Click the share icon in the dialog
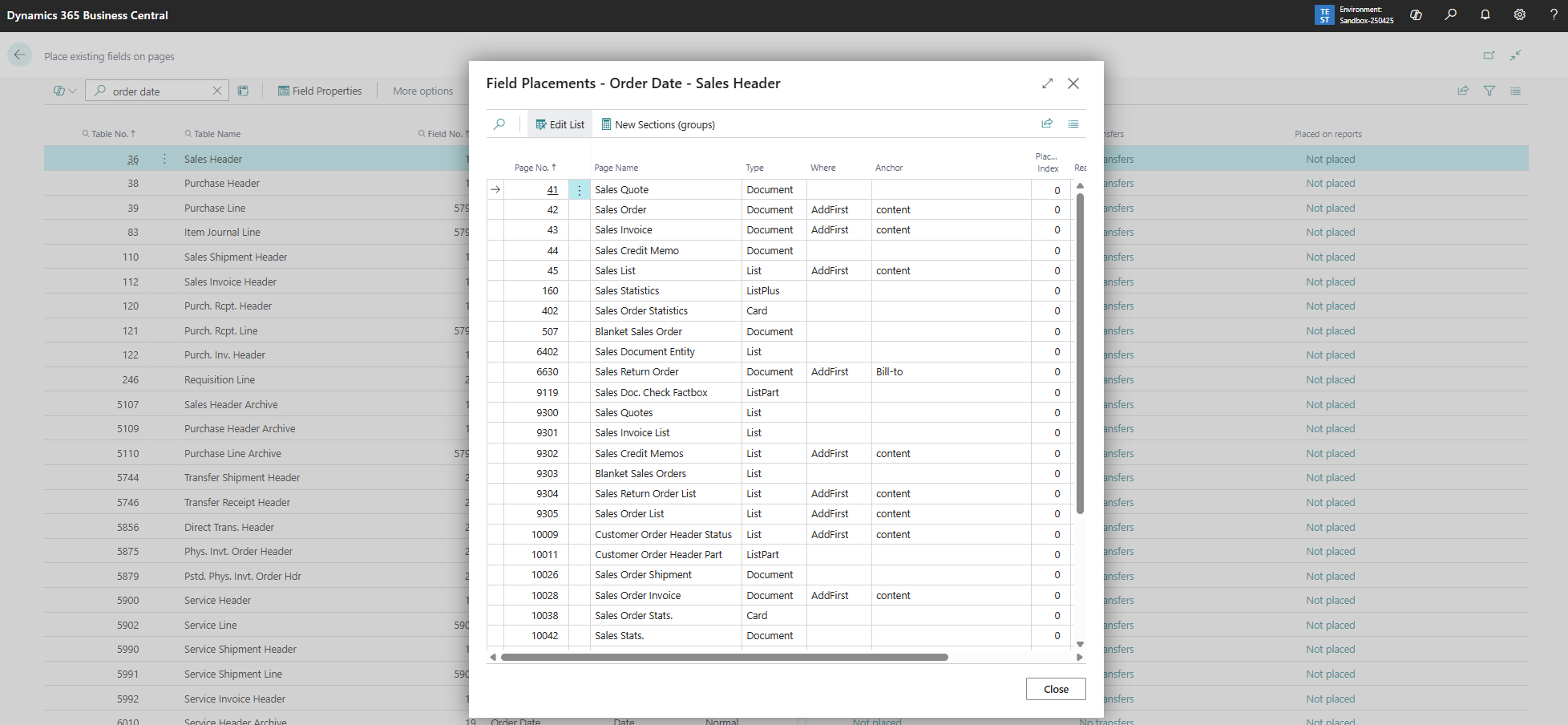 click(x=1047, y=124)
